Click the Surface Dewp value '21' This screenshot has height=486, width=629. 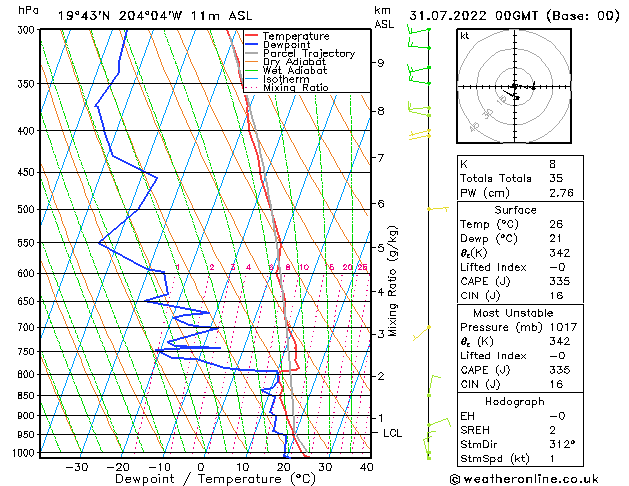point(555,239)
